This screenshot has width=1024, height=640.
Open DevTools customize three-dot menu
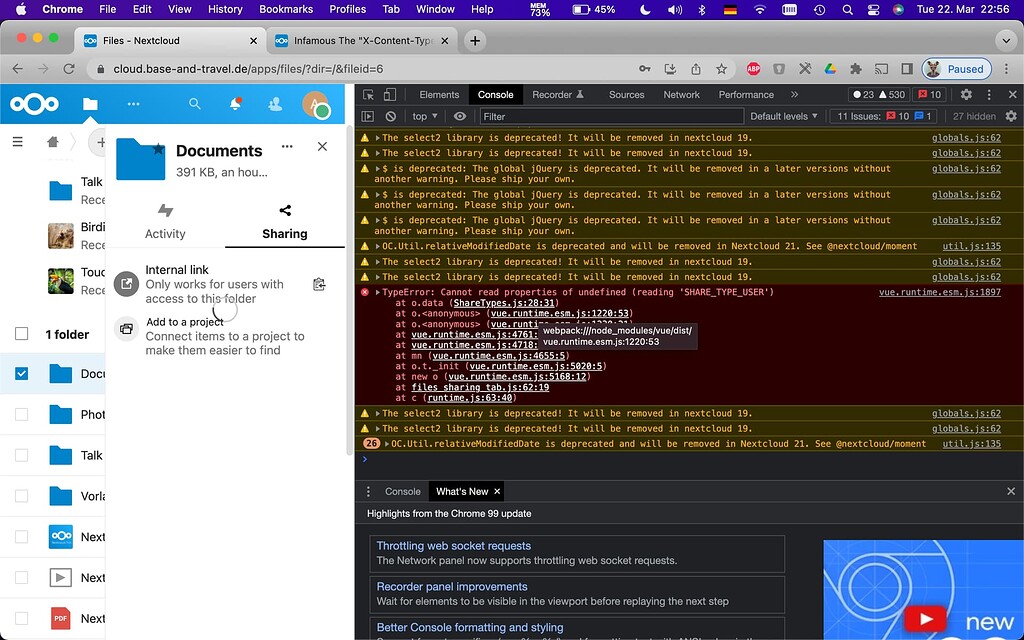click(989, 95)
